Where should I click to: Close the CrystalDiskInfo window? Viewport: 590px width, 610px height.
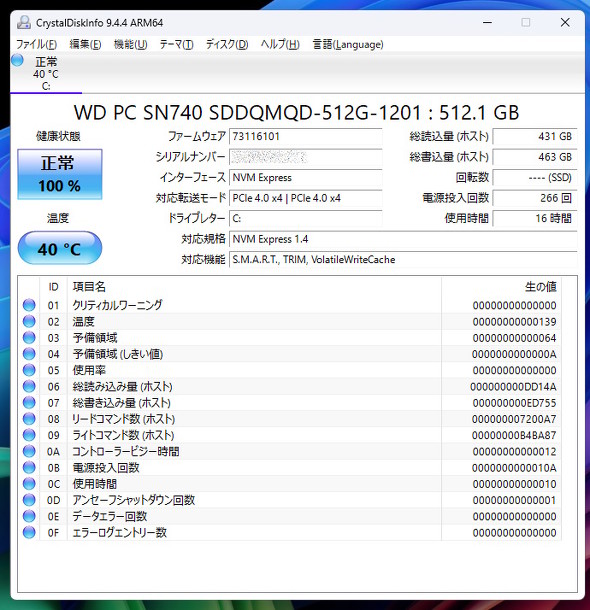click(565, 23)
